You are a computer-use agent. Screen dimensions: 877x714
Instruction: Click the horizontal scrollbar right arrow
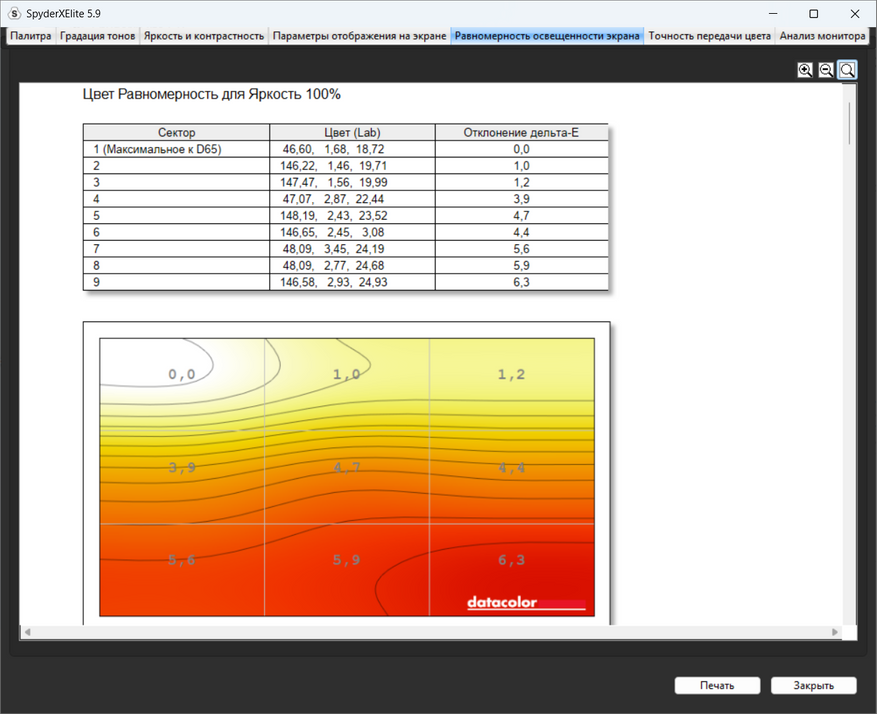[x=835, y=632]
